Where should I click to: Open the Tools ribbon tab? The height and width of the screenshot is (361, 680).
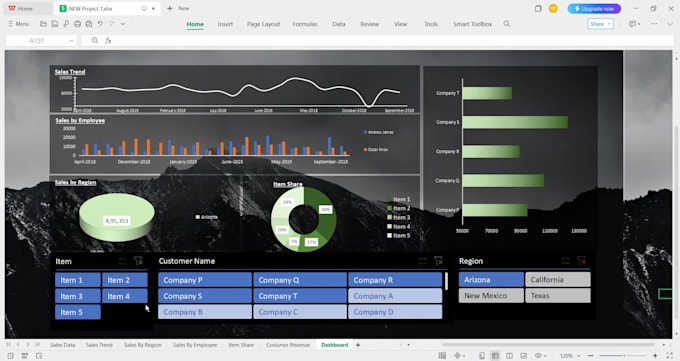point(431,24)
